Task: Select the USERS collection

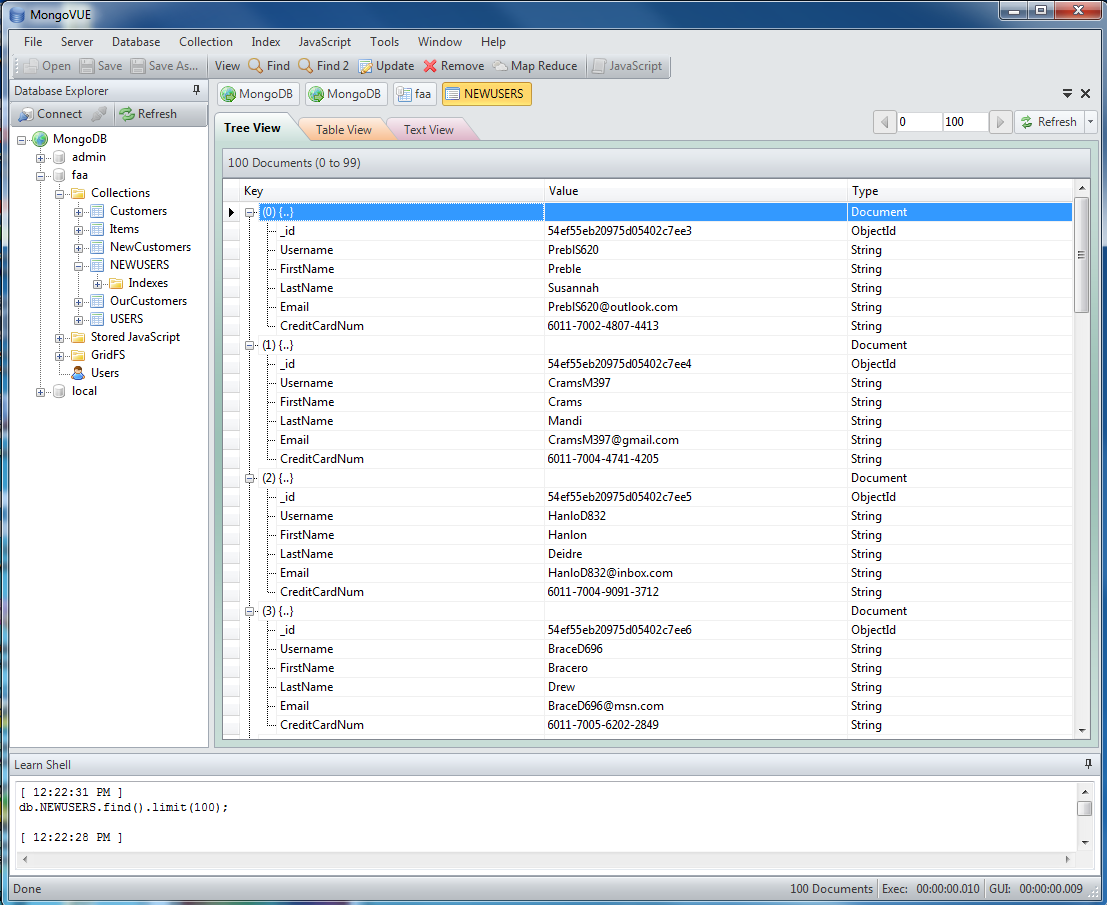Action: click(126, 319)
